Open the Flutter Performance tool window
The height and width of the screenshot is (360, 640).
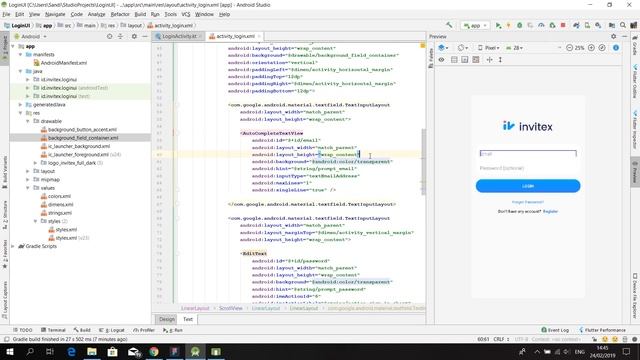click(x=602, y=330)
